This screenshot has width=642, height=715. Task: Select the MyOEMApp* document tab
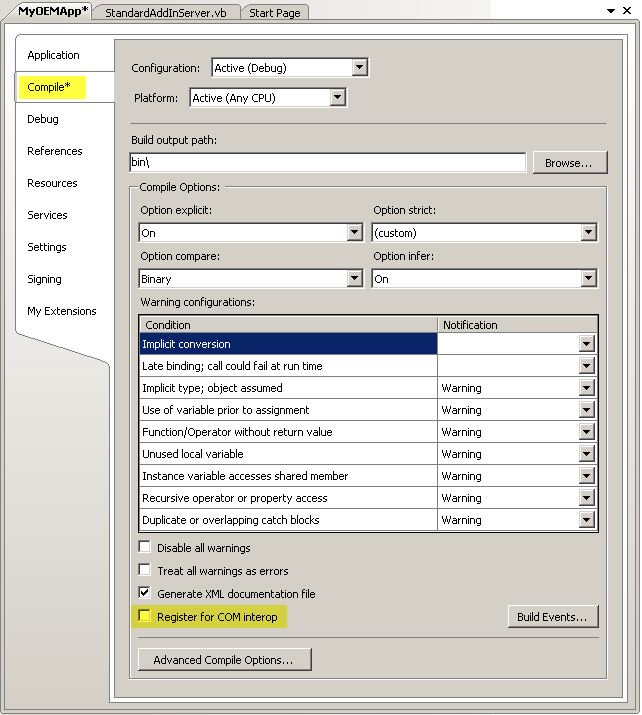point(51,11)
